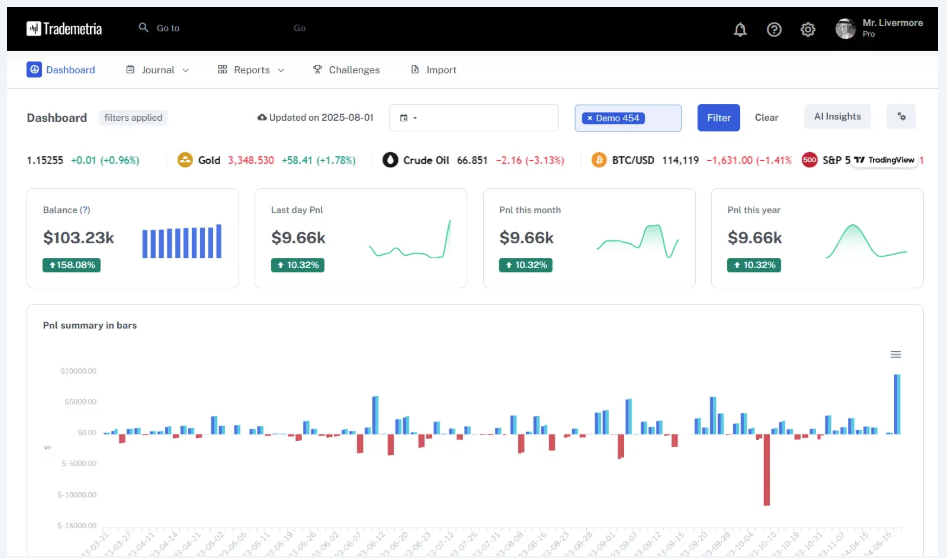Click the Crude Oil change -2.16 (-3.13%)

tap(530, 160)
